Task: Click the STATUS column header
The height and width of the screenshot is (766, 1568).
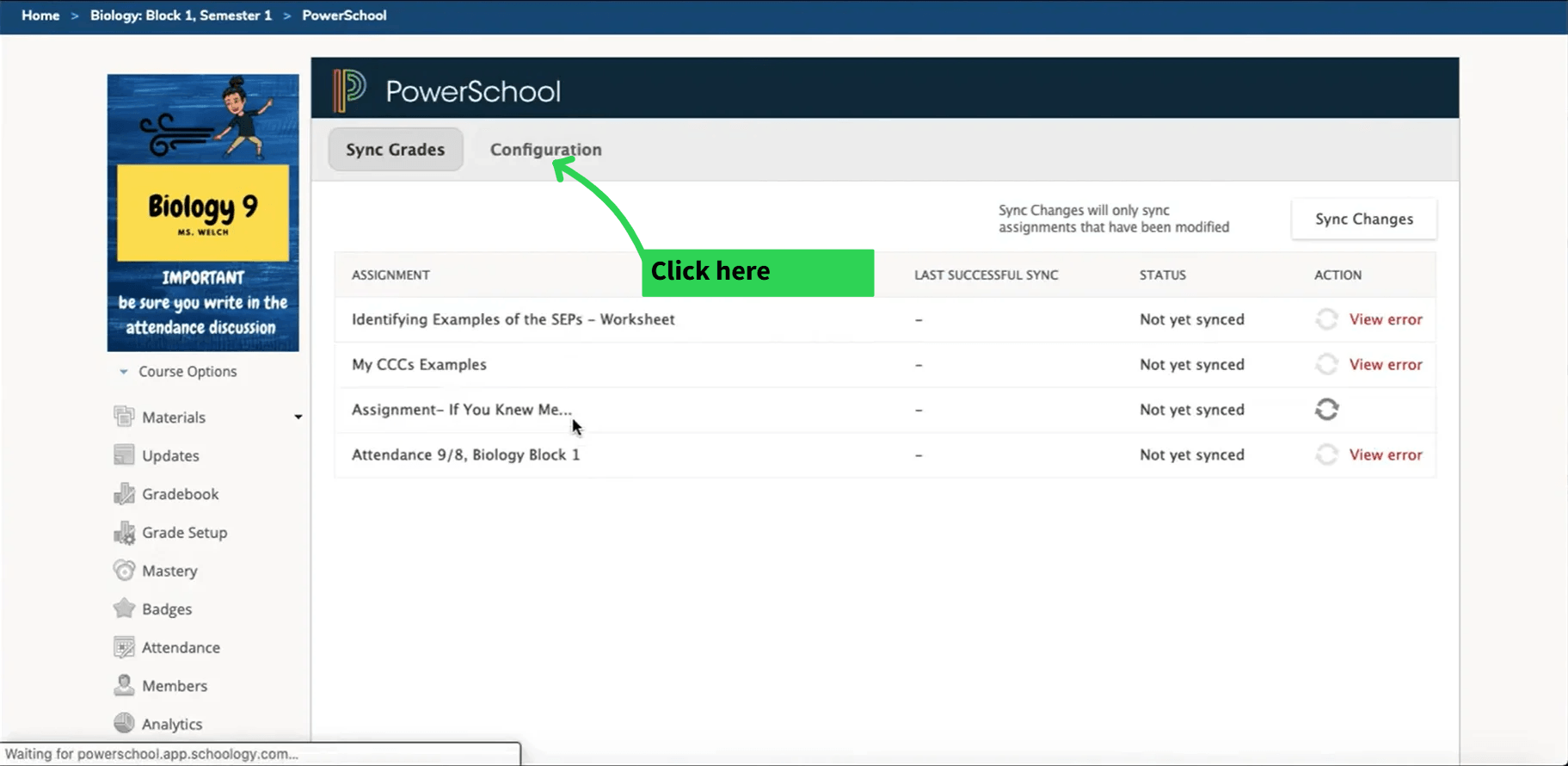Action: coord(1163,275)
